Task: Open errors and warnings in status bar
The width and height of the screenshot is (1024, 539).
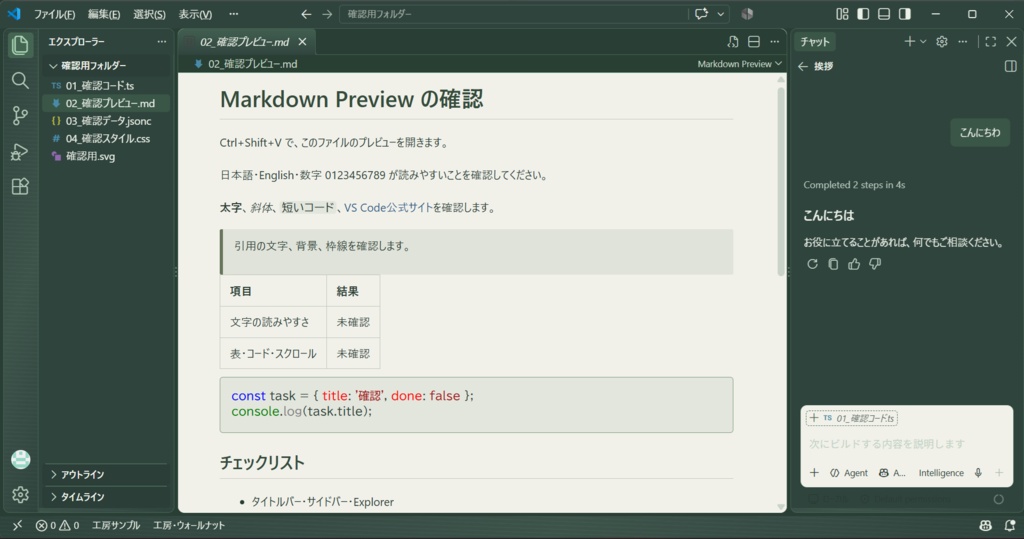Action: [x=57, y=525]
